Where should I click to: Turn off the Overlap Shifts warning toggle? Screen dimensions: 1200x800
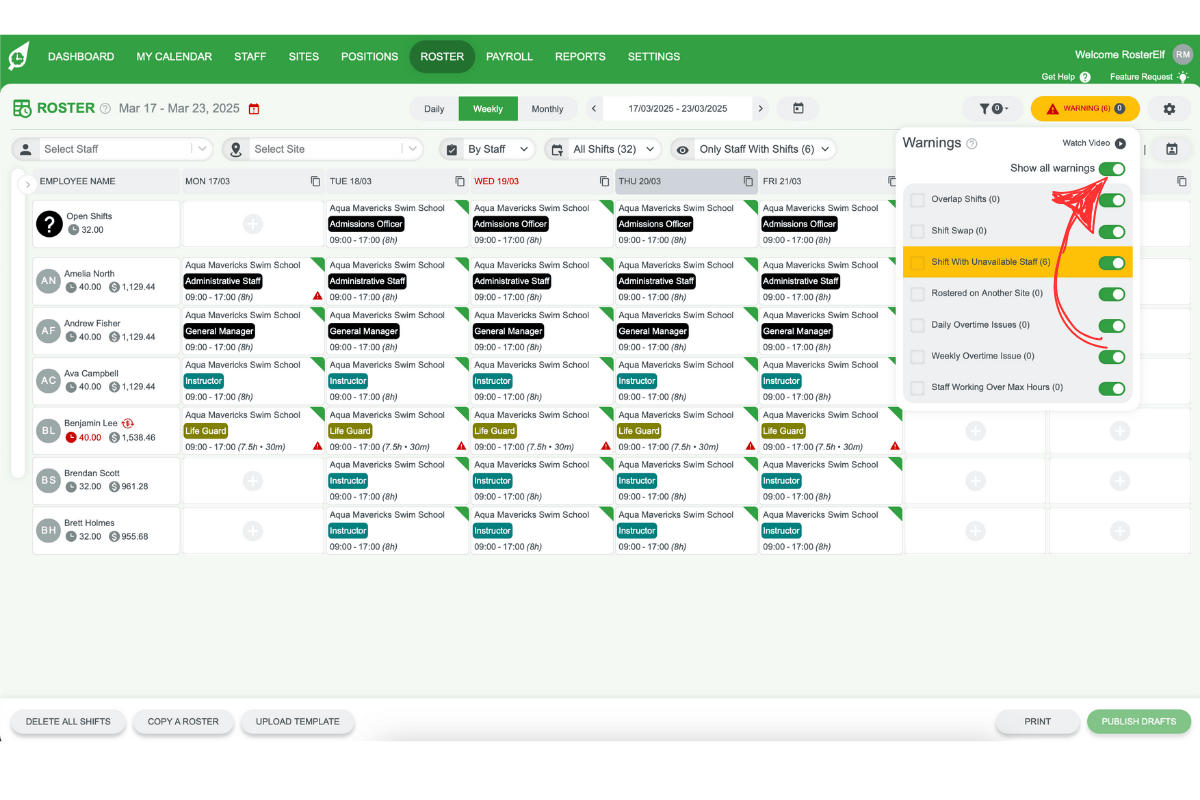pos(1111,200)
